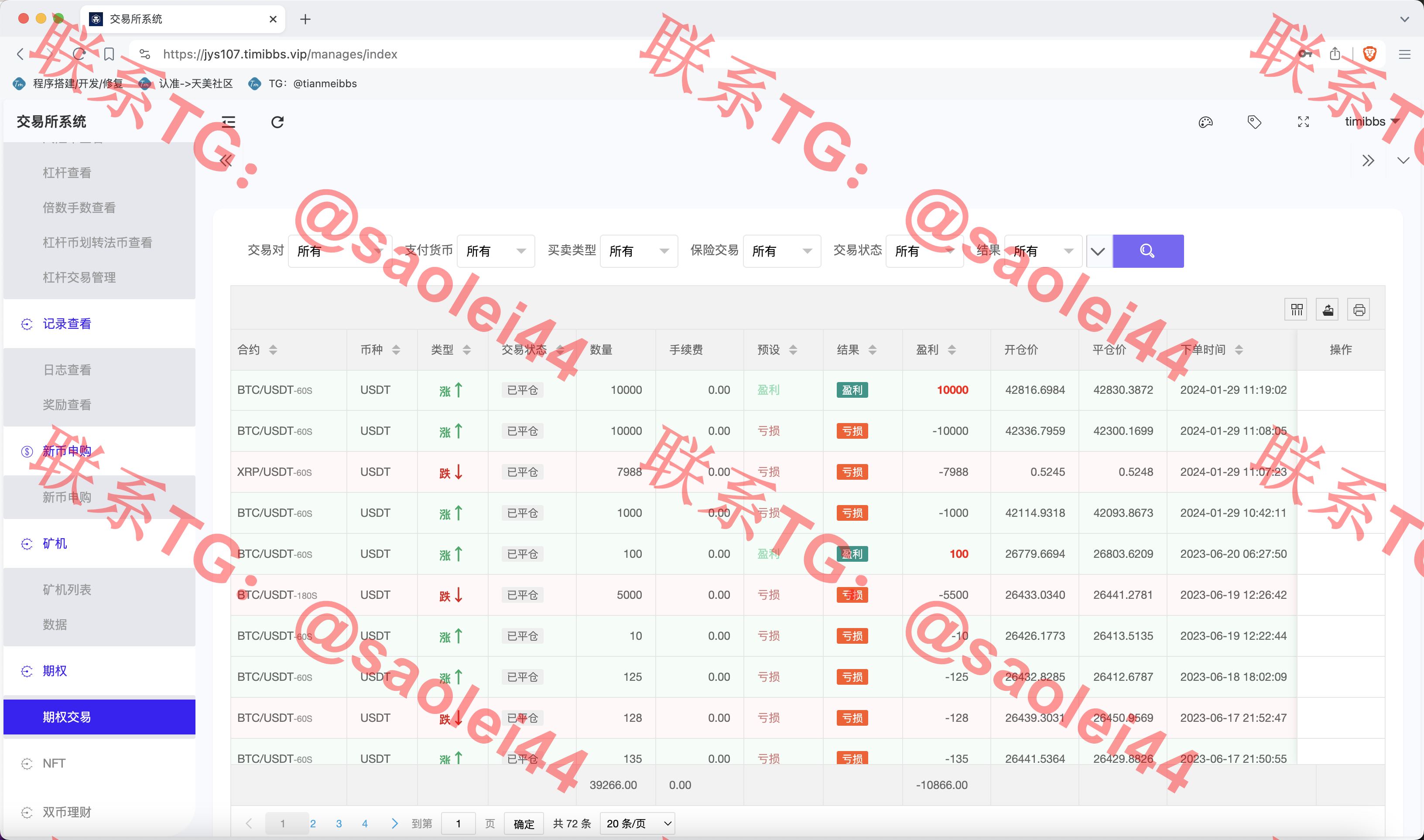Viewport: 1424px width, 840px height.
Task: Expand tab options chevron at far right
Action: (x=1403, y=161)
